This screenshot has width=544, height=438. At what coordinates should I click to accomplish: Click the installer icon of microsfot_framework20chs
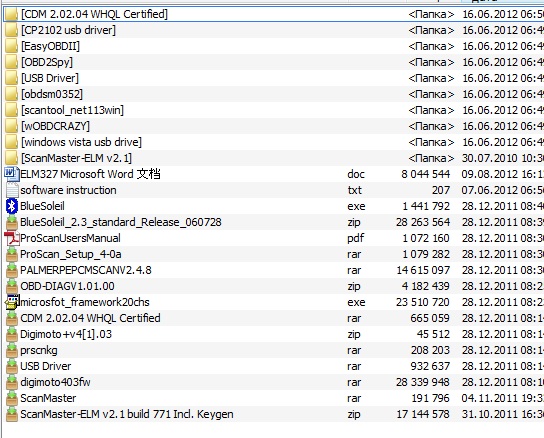coord(12,302)
